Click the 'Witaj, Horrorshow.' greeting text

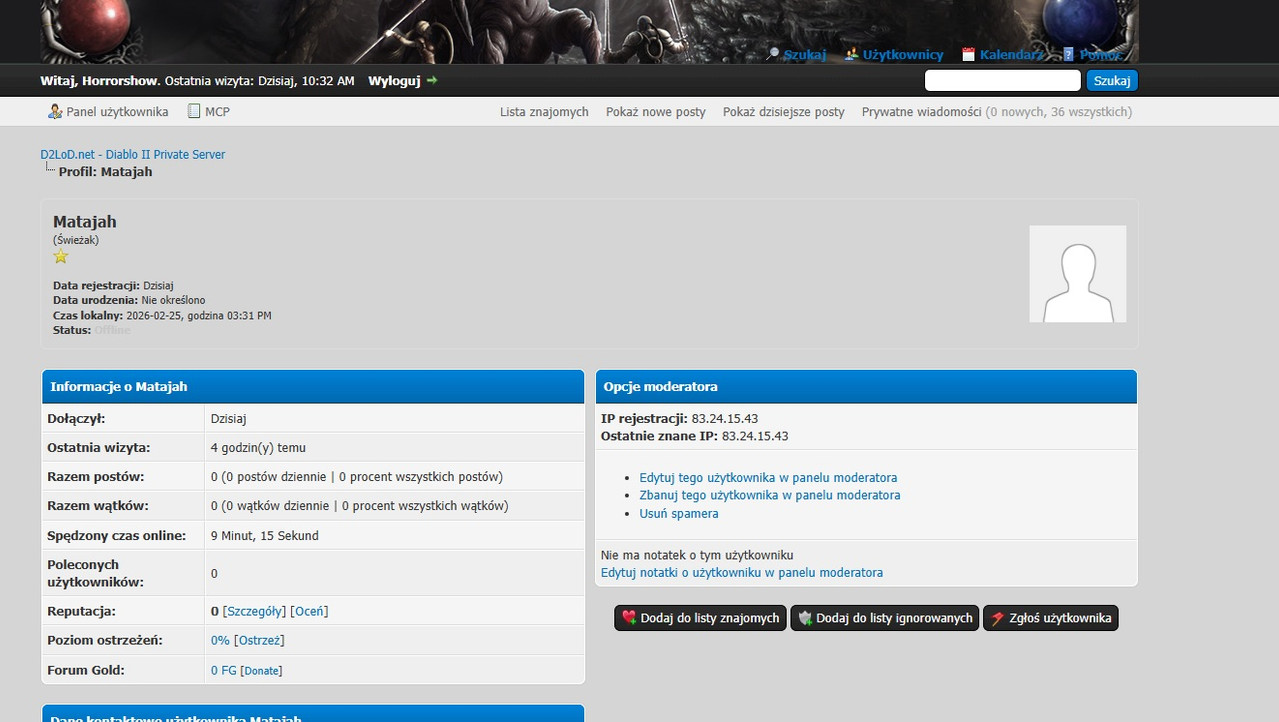pos(100,80)
